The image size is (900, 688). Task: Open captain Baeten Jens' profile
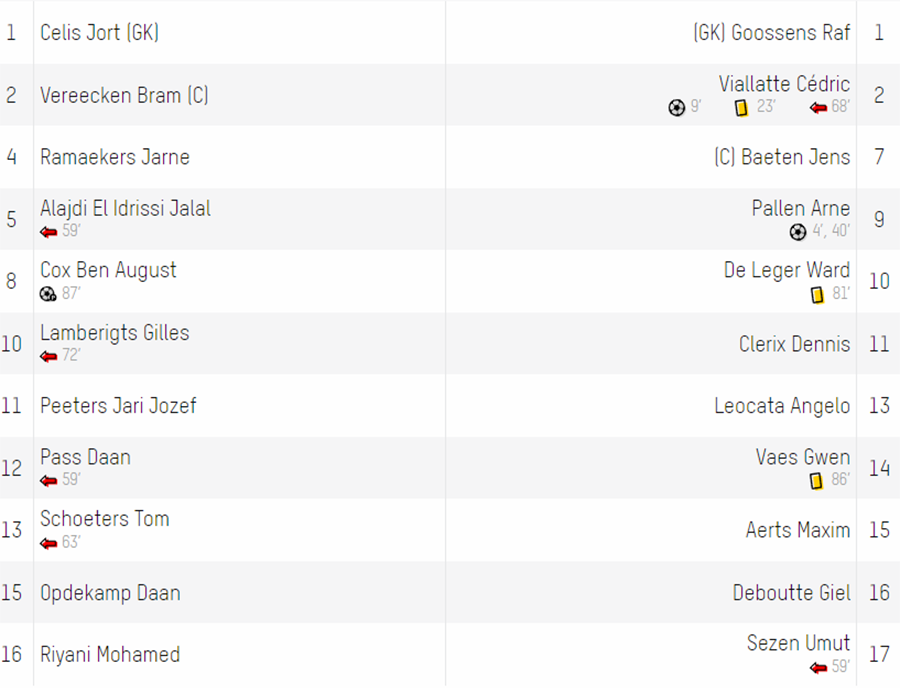tap(782, 157)
